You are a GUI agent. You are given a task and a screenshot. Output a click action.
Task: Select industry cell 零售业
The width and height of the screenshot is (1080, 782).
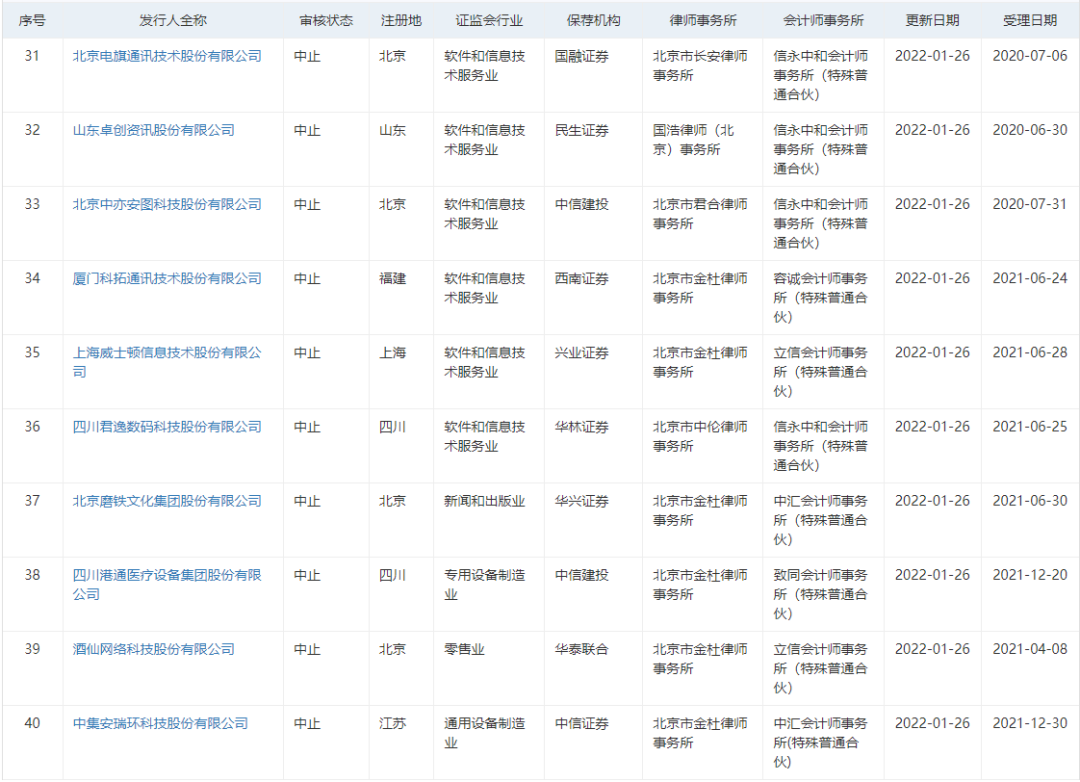464,649
